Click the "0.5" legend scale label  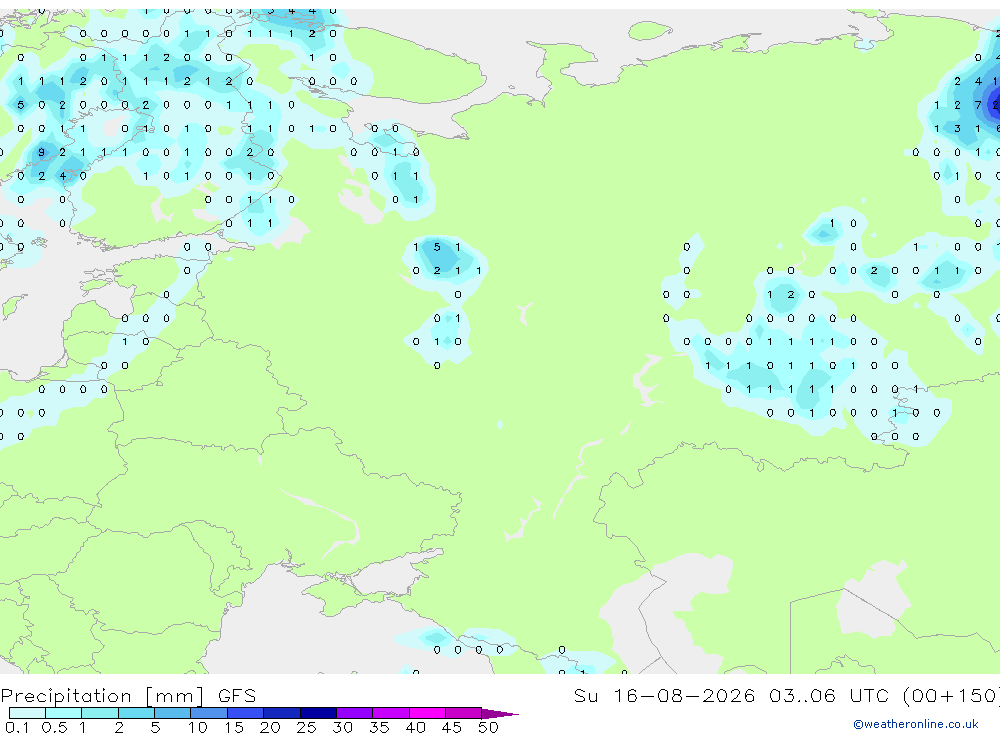54,727
